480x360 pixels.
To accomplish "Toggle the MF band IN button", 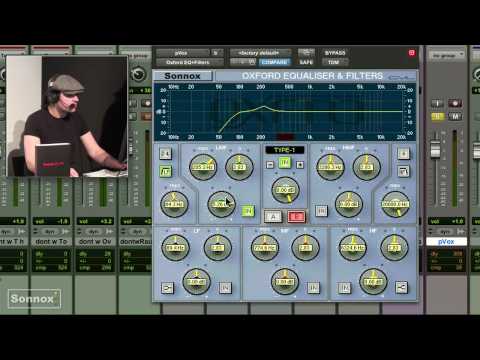I will click(313, 288).
